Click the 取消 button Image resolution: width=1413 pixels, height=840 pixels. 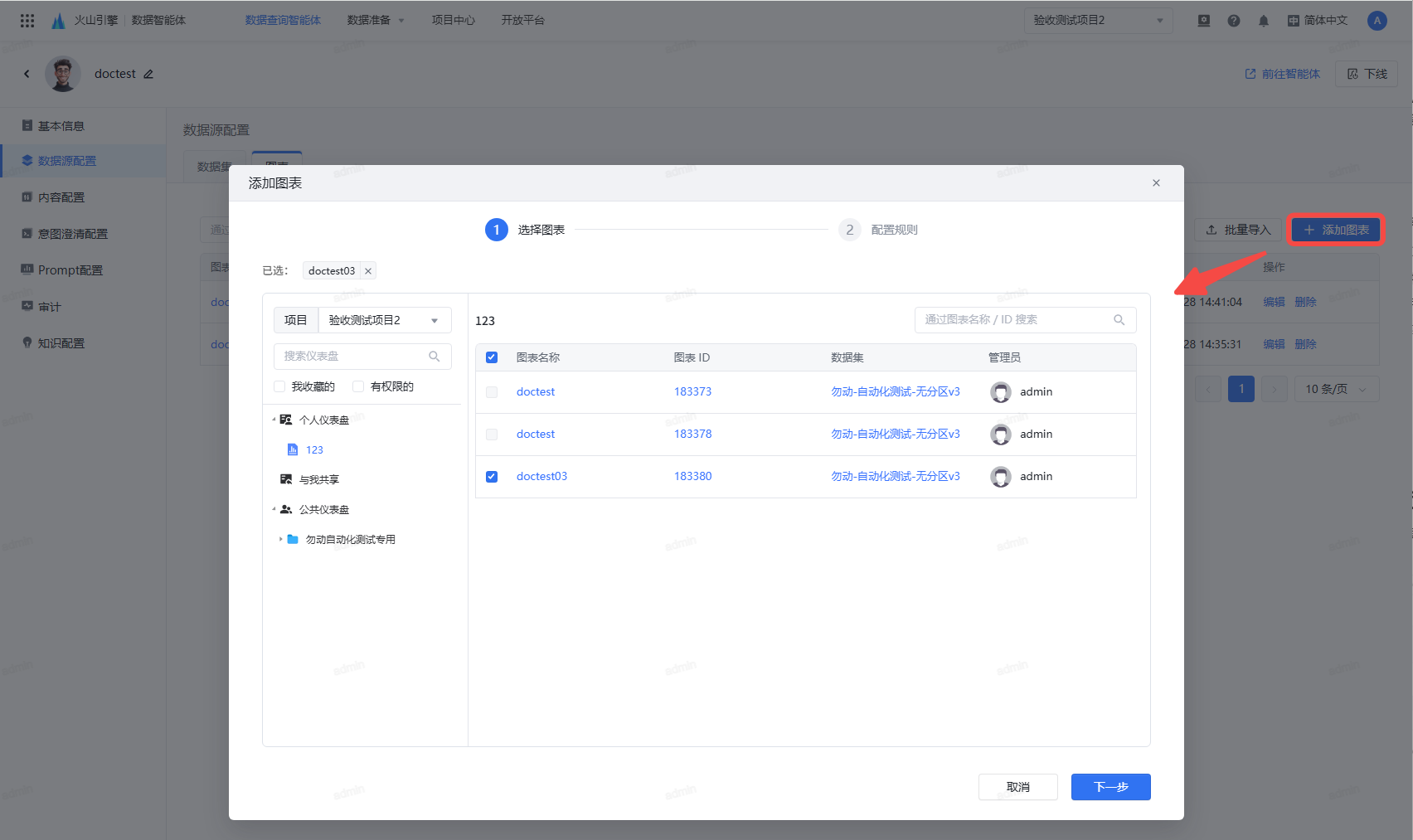tap(1017, 787)
